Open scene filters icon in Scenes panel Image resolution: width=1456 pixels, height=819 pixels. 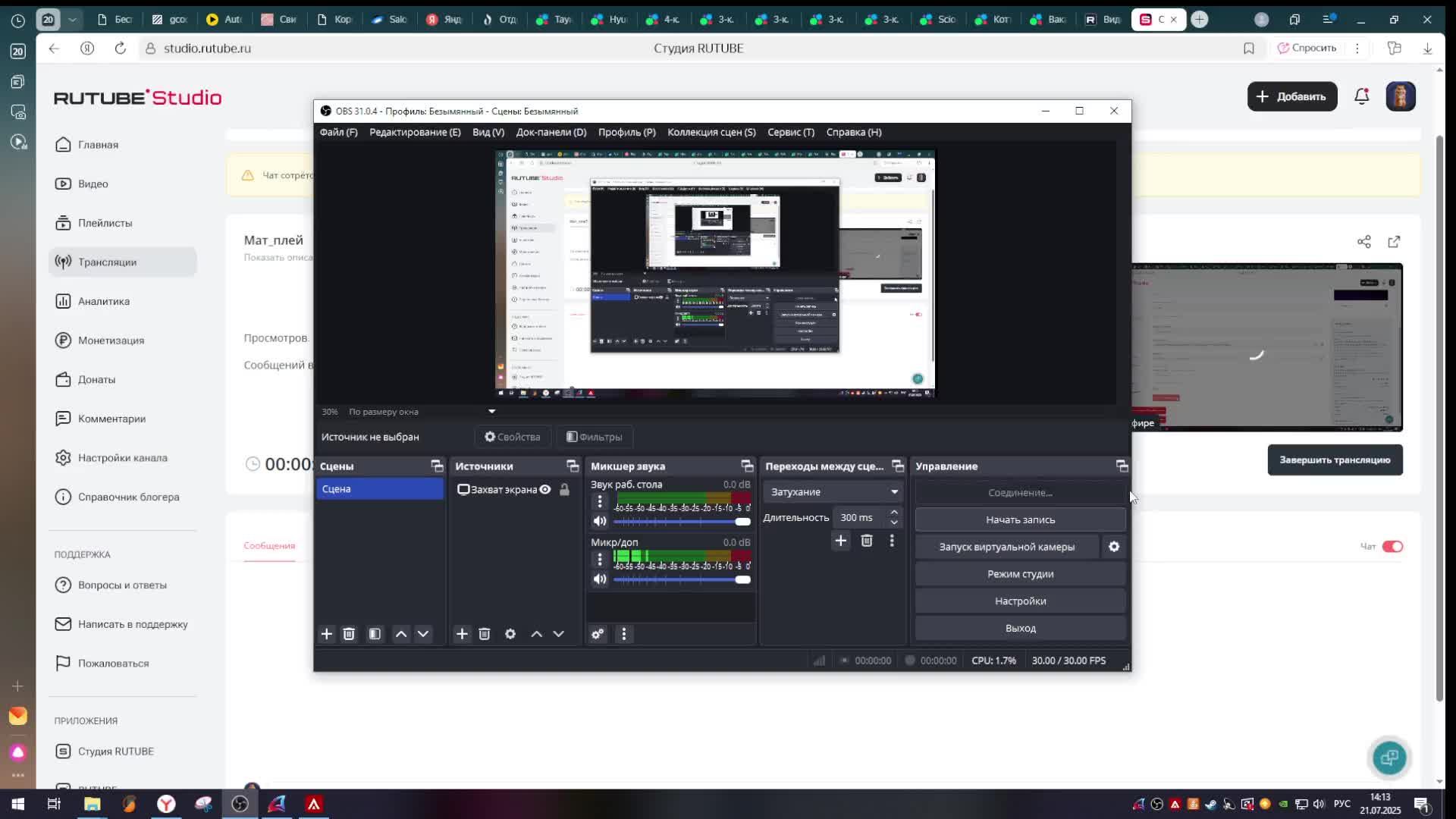click(x=375, y=634)
